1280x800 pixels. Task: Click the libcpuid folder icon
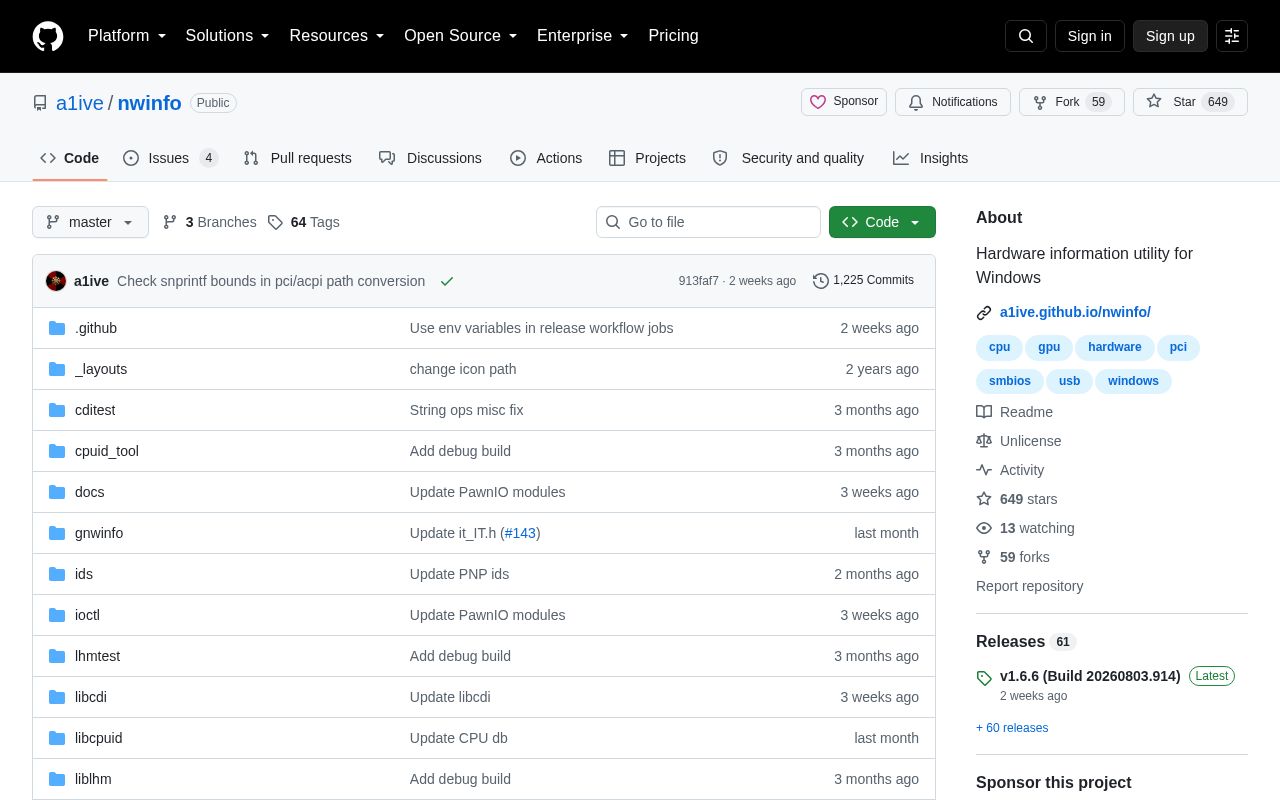pos(57,738)
